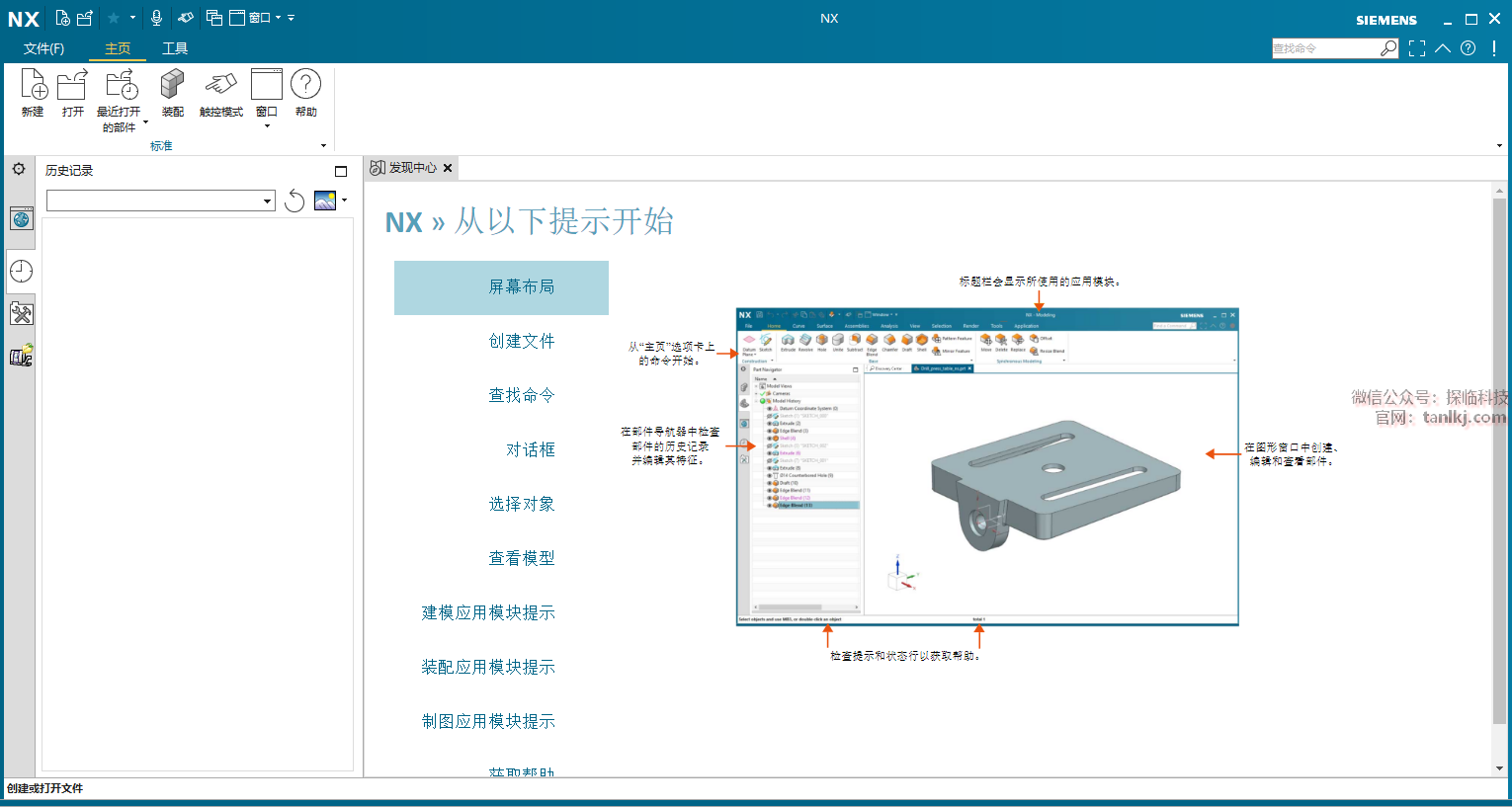1512x807 pixels.
Task: Expand the 窗口 dropdown in the ribbon
Action: point(267,126)
